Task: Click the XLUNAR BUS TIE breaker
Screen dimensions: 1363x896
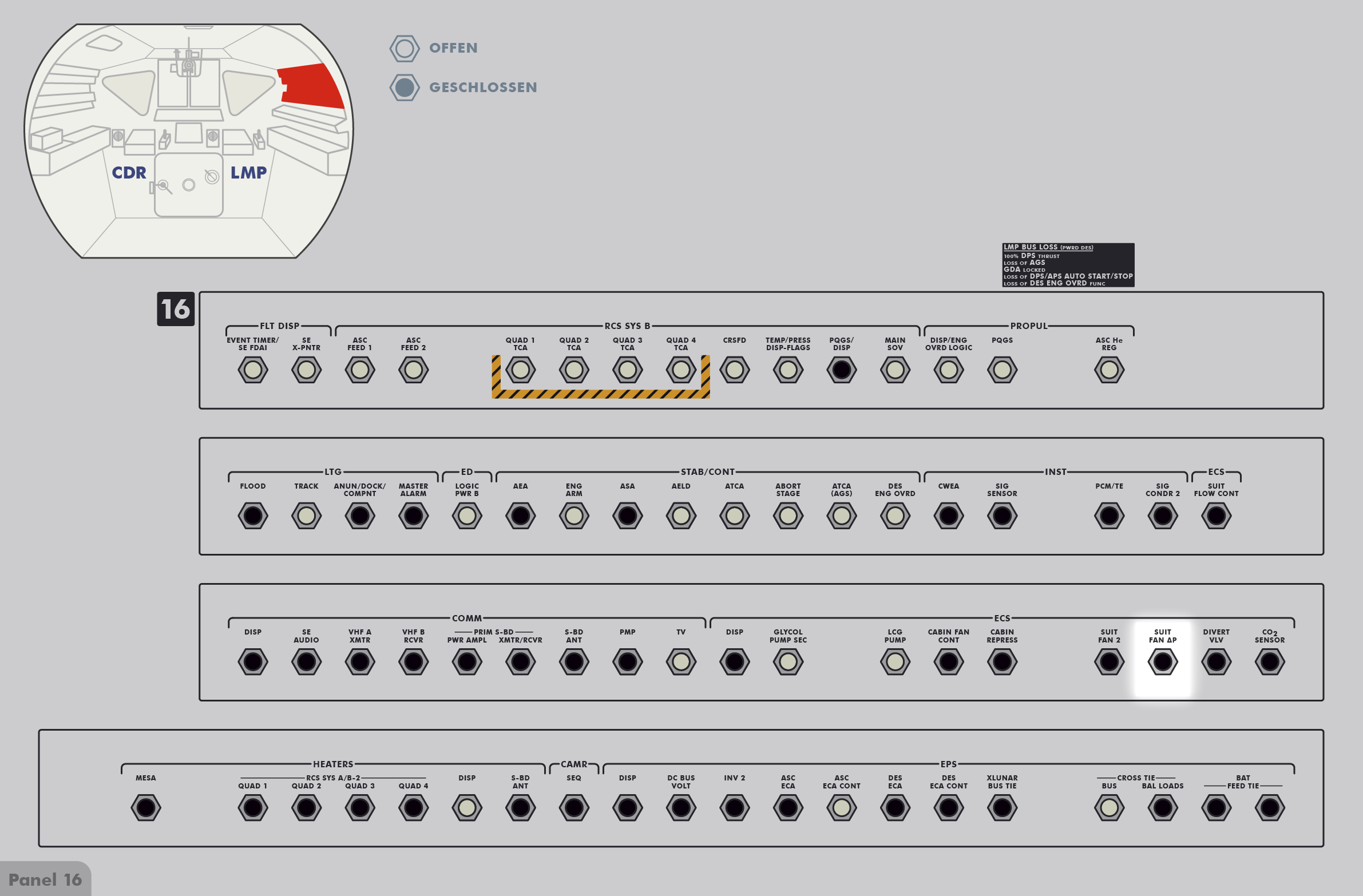Action: [x=1001, y=808]
